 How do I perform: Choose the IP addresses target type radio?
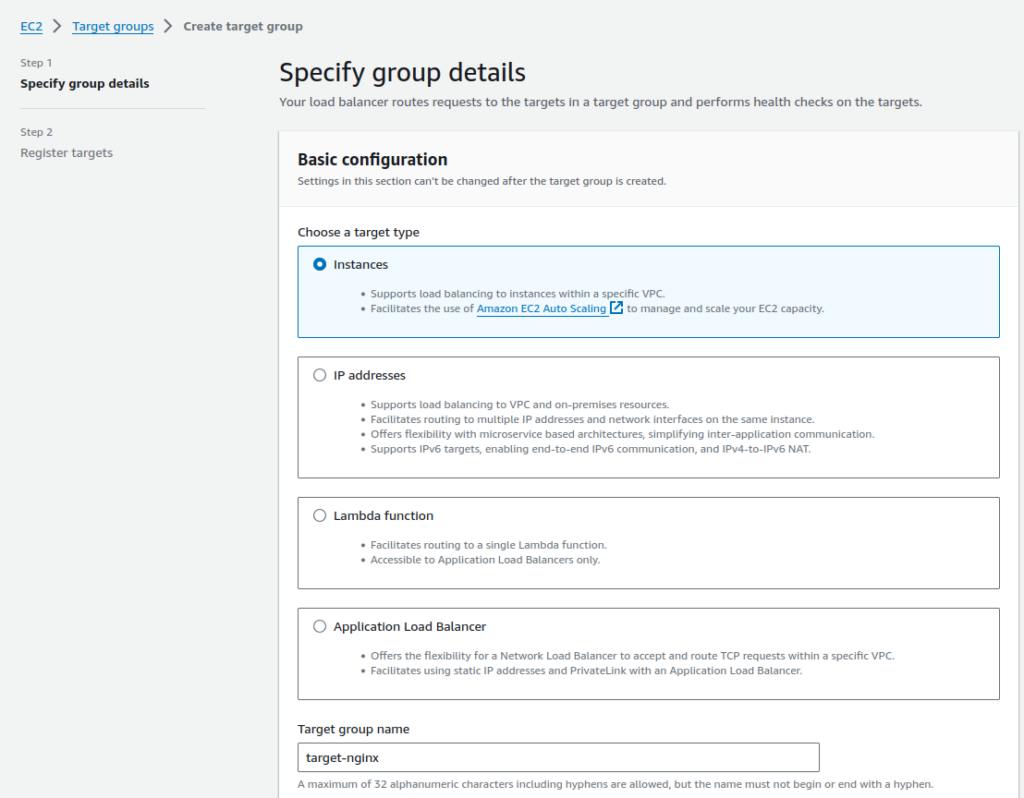[x=320, y=375]
